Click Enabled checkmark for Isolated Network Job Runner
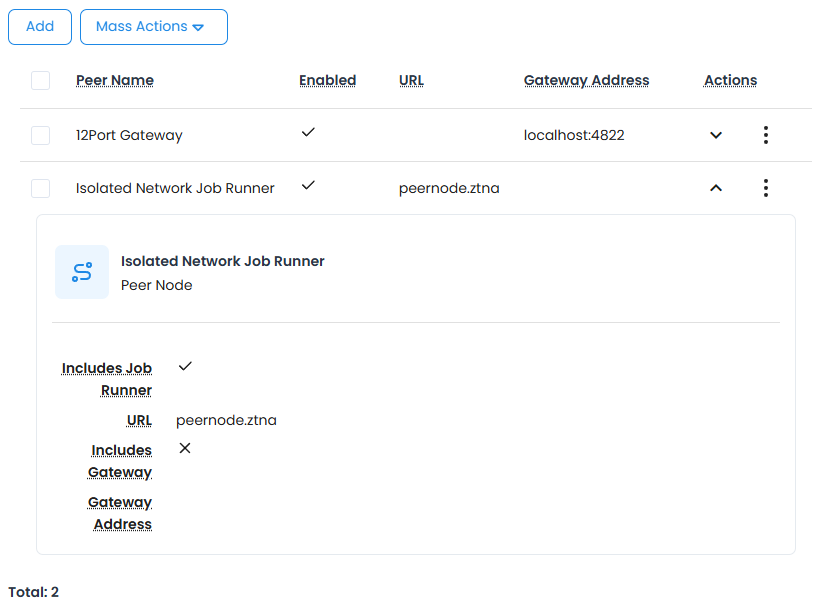Viewport: 825px width, 604px height. 309,184
